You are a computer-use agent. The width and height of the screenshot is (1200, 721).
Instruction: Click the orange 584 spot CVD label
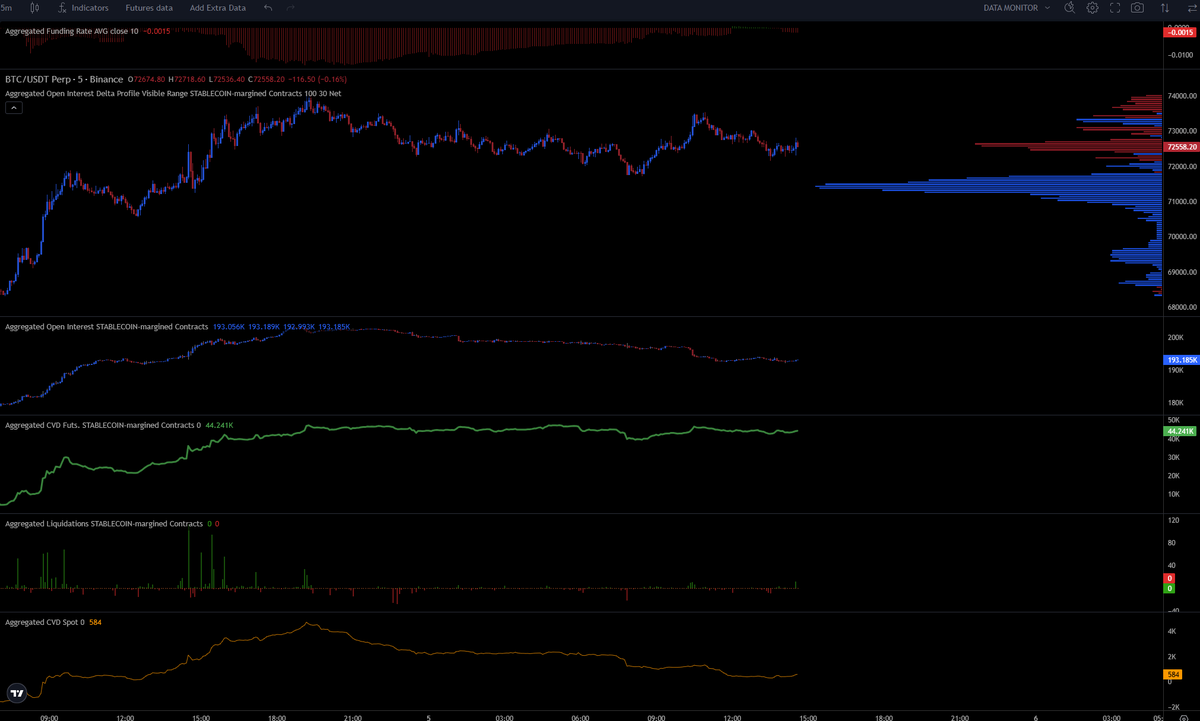(x=1172, y=675)
